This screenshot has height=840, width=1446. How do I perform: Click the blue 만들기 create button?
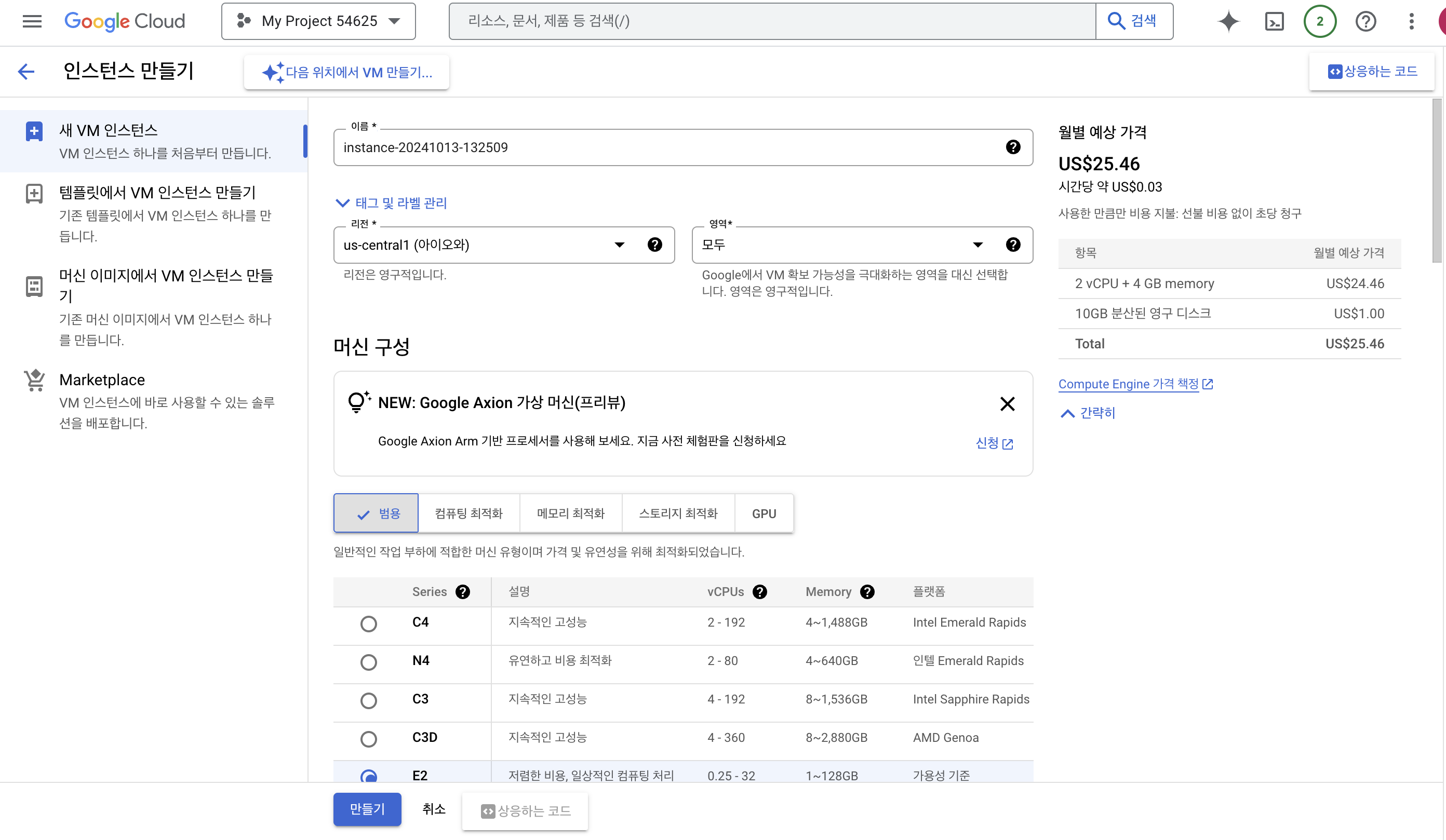coord(367,809)
